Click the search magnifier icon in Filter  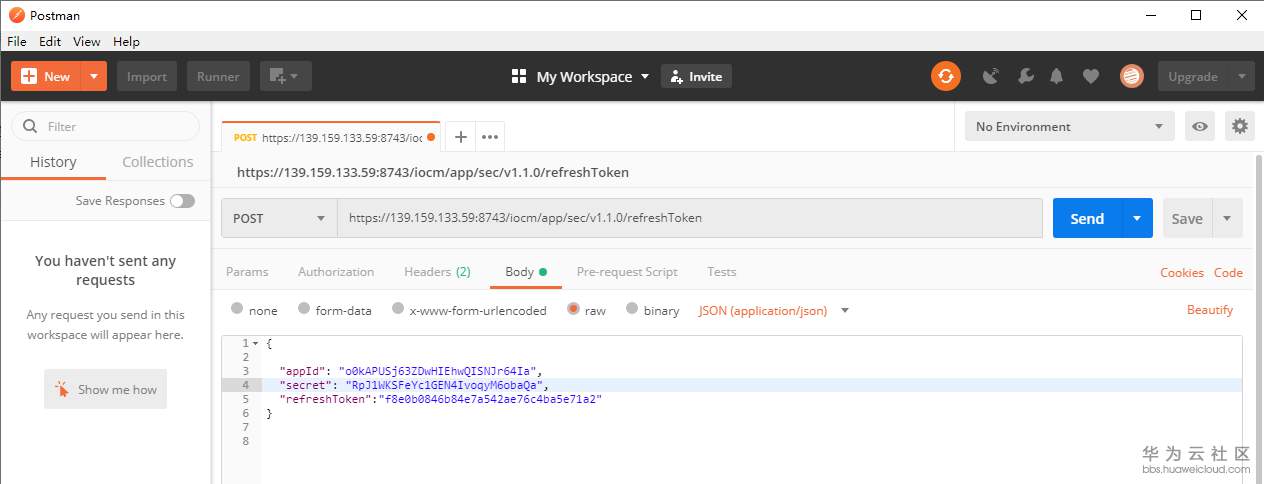[x=29, y=126]
